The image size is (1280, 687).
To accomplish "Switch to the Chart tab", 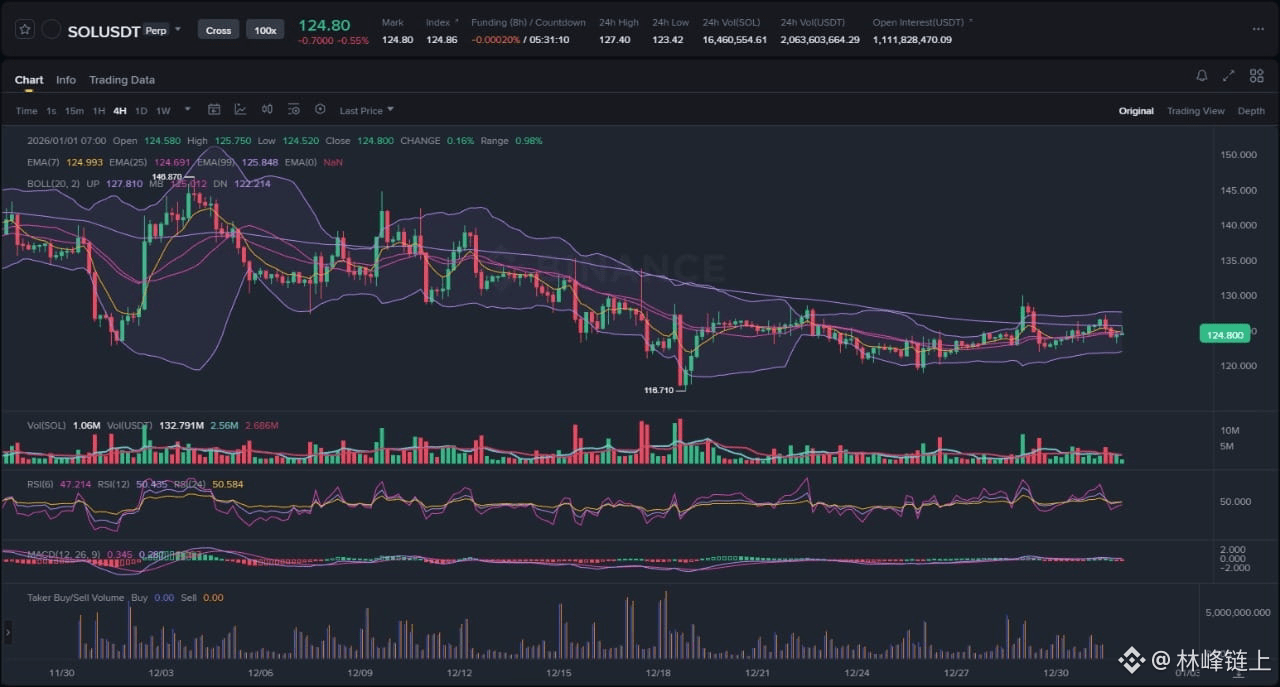I will 29,80.
